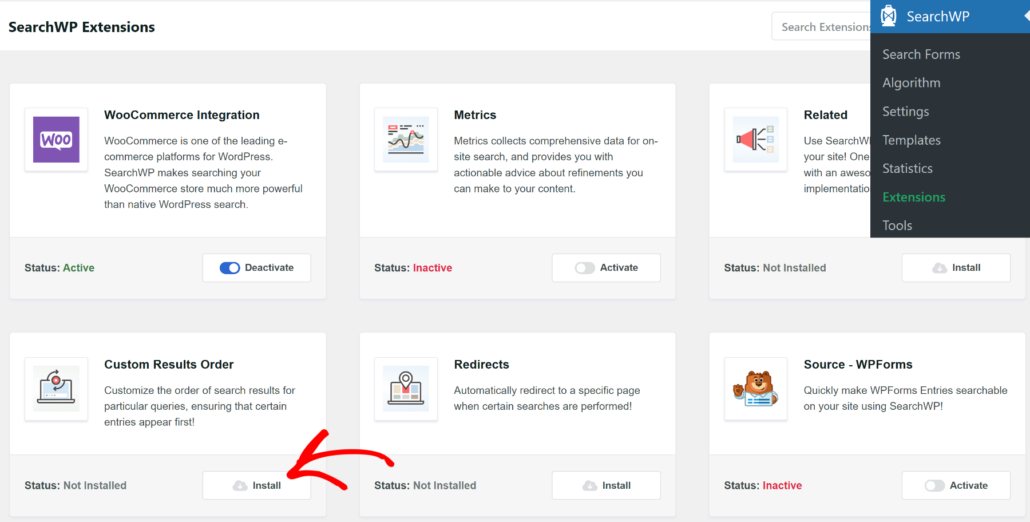1030x522 pixels.
Task: Click the Metrics description text
Action: 556,165
